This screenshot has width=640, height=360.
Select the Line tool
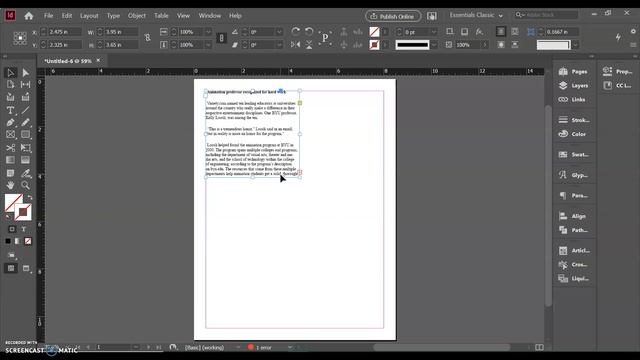pos(25,110)
